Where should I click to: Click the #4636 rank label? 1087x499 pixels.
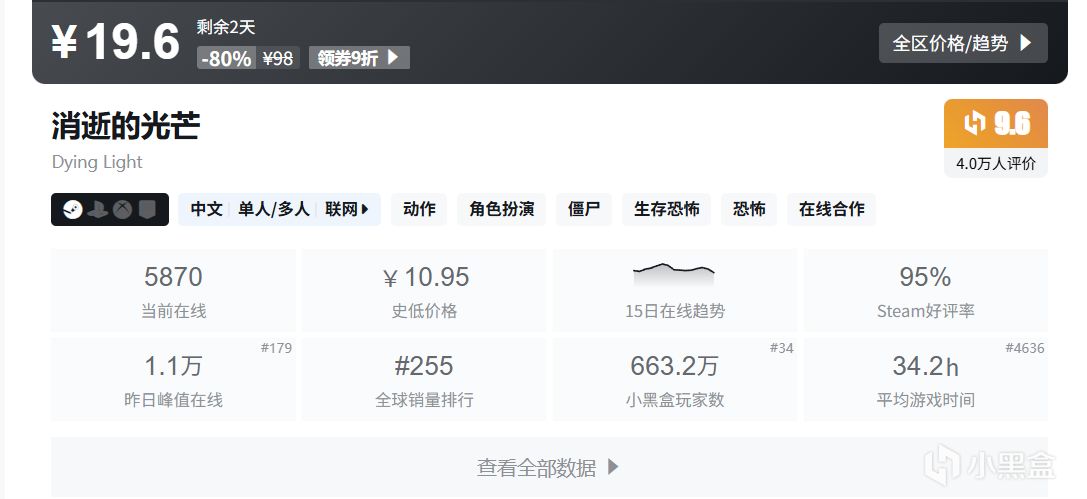coord(1025,348)
